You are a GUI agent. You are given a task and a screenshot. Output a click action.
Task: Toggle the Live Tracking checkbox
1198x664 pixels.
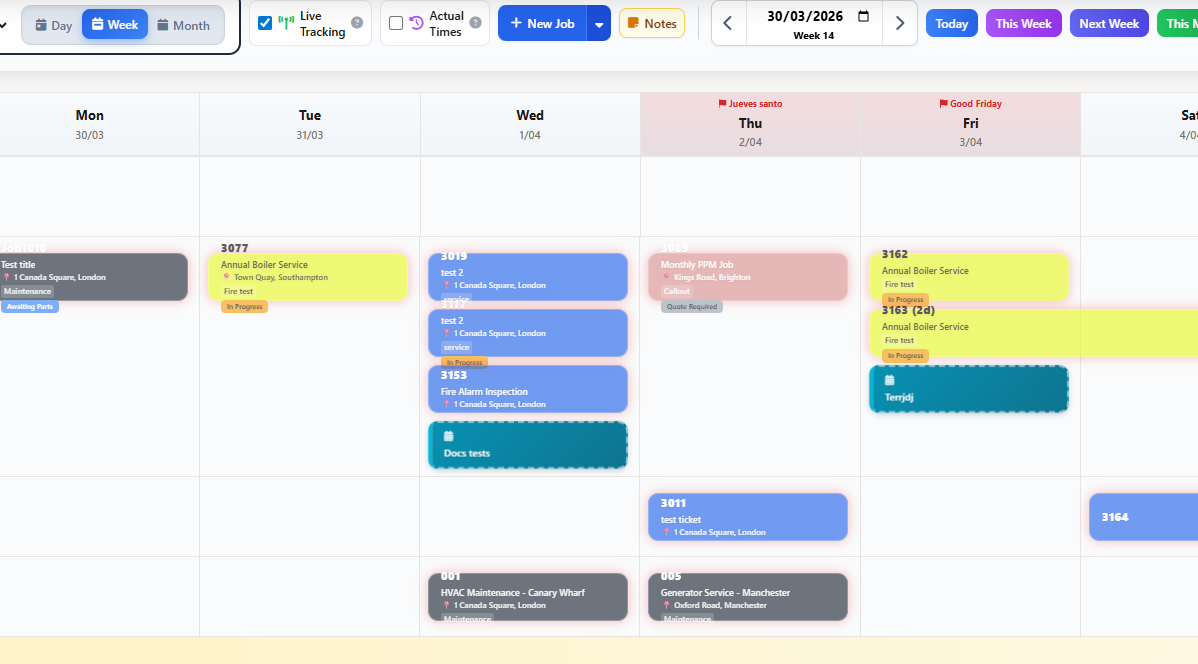[265, 23]
